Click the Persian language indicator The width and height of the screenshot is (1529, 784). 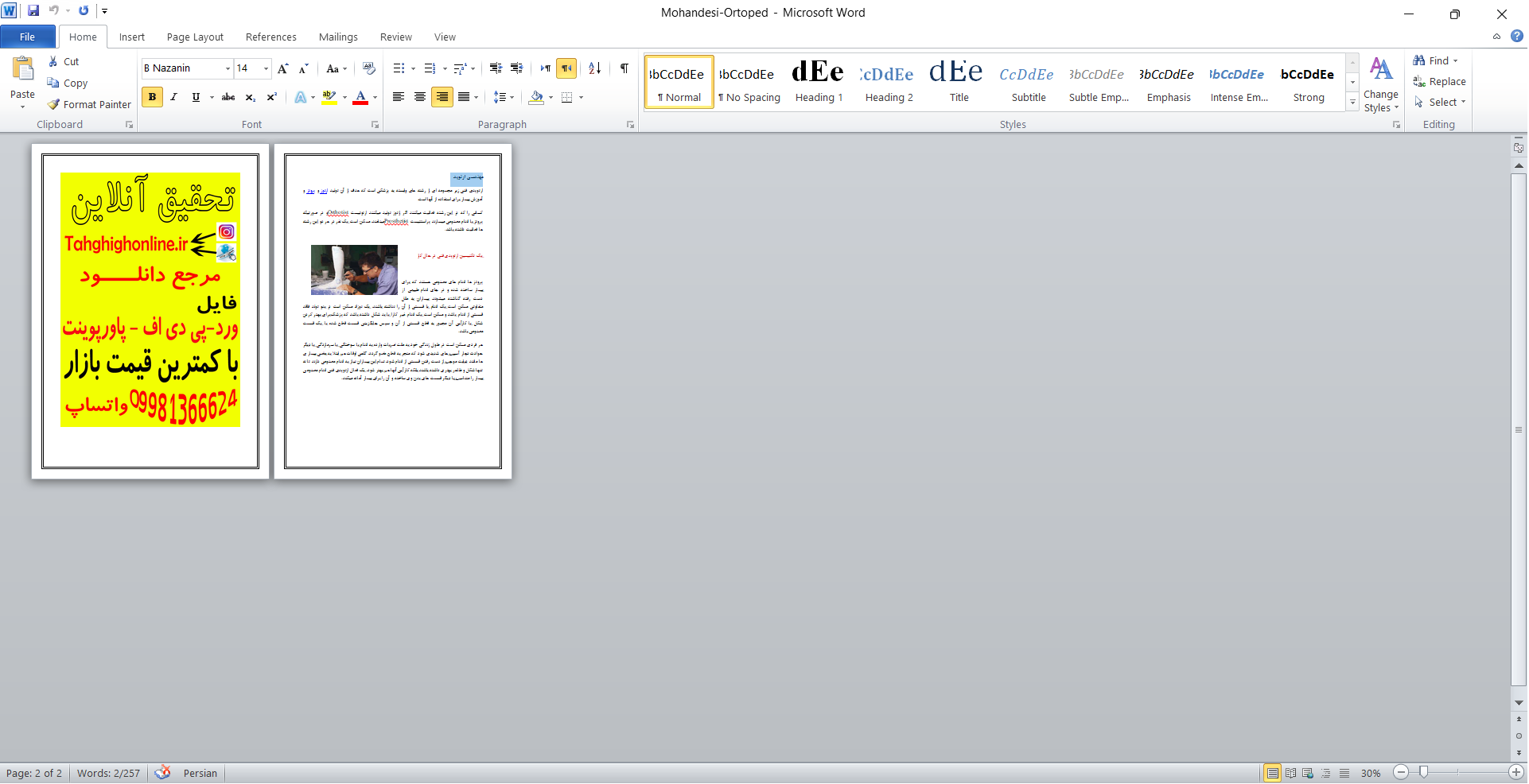[200, 773]
